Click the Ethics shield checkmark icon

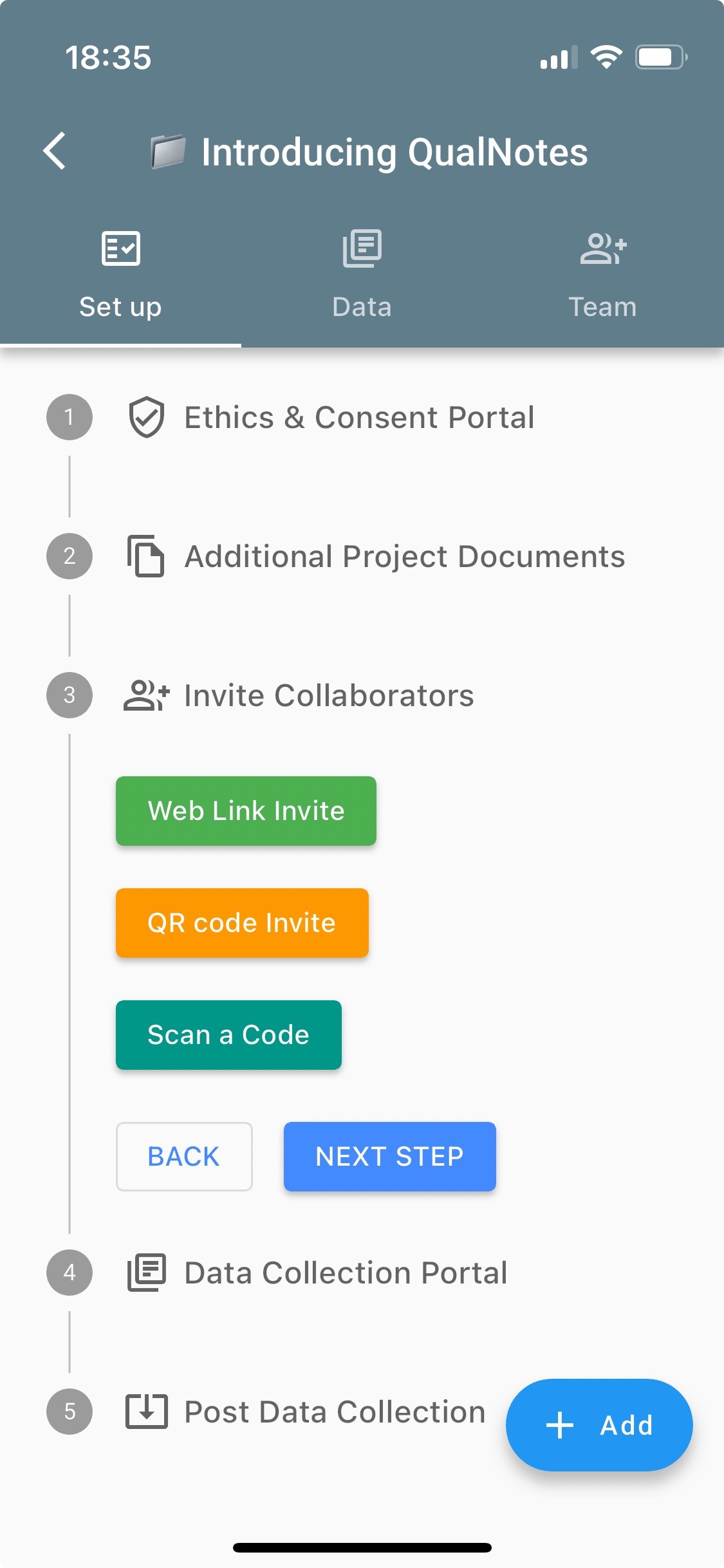point(146,417)
